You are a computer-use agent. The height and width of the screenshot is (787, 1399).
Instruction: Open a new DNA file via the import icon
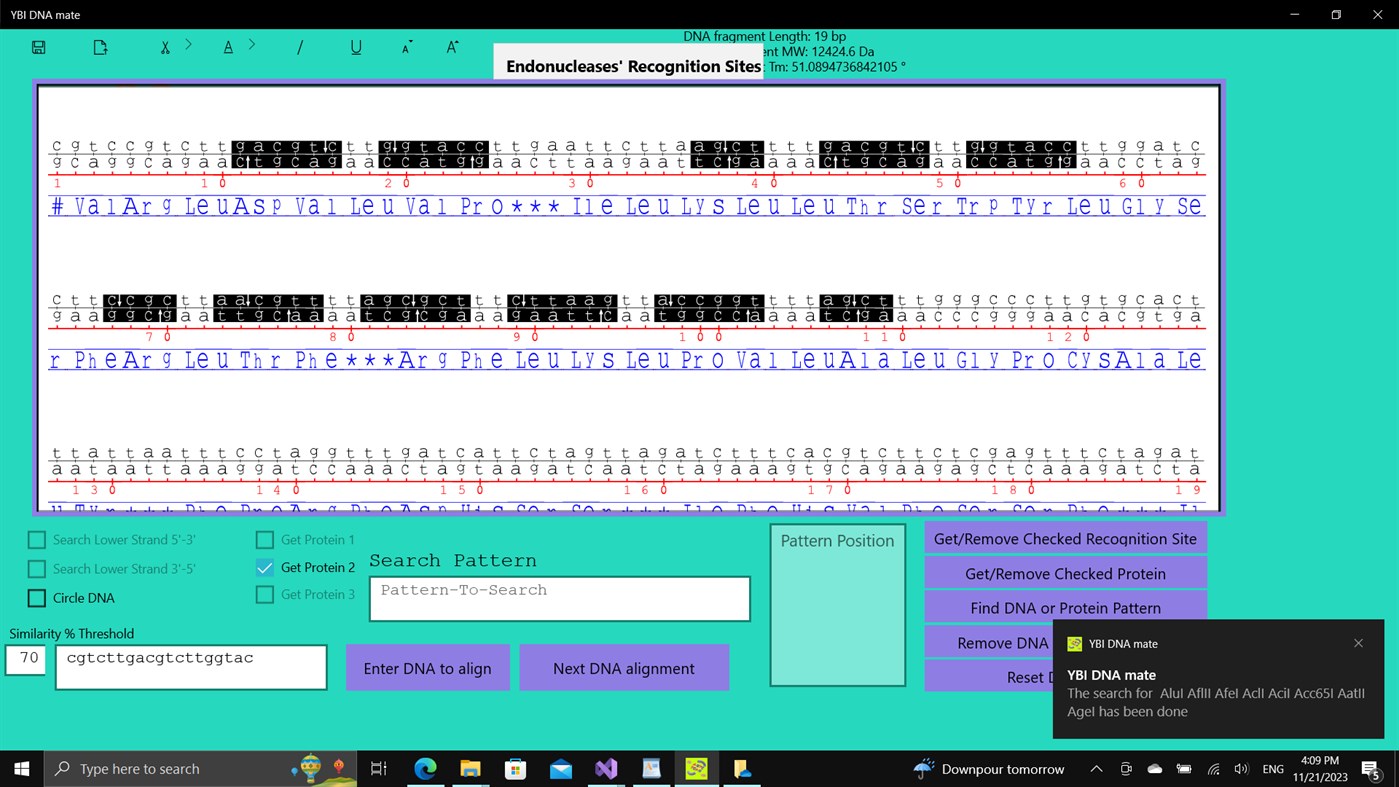click(99, 46)
